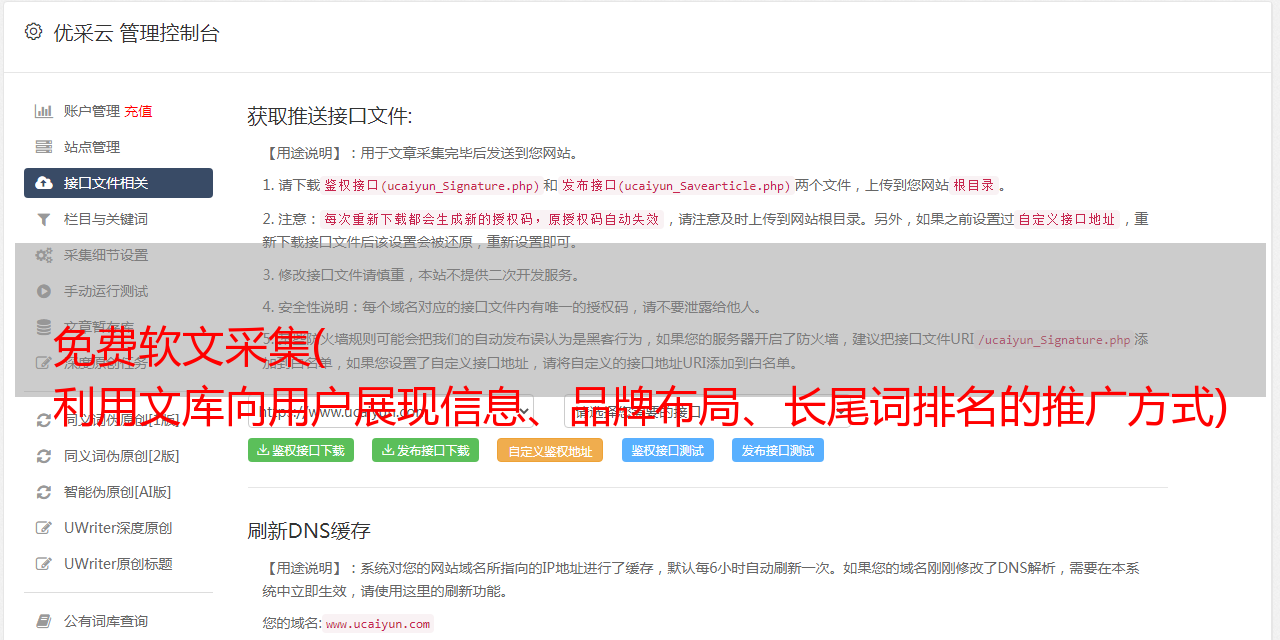
Task: Click the edit icon for UWriter深度原创
Action: point(44,528)
